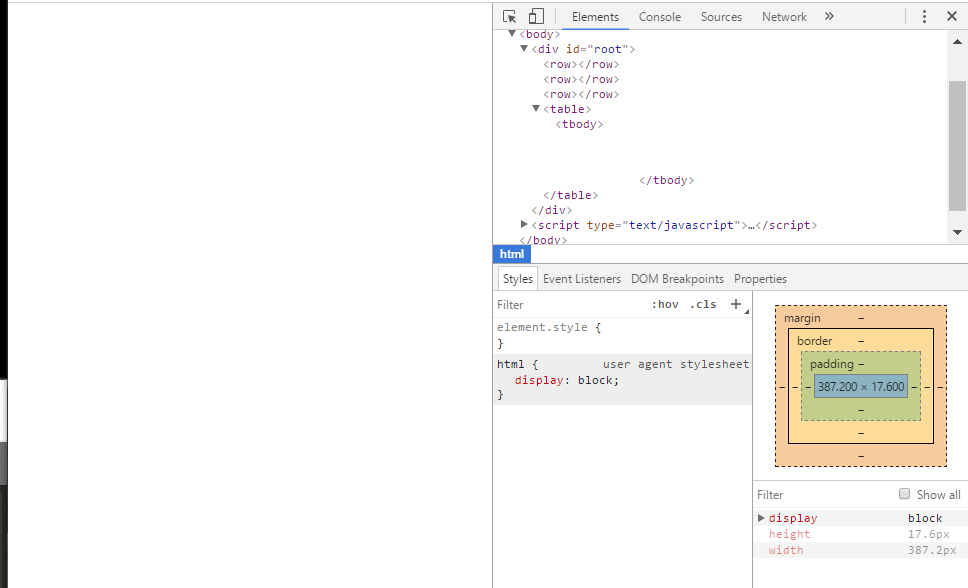Toggle the .cls class editor button
This screenshot has width=968, height=588.
click(x=703, y=304)
